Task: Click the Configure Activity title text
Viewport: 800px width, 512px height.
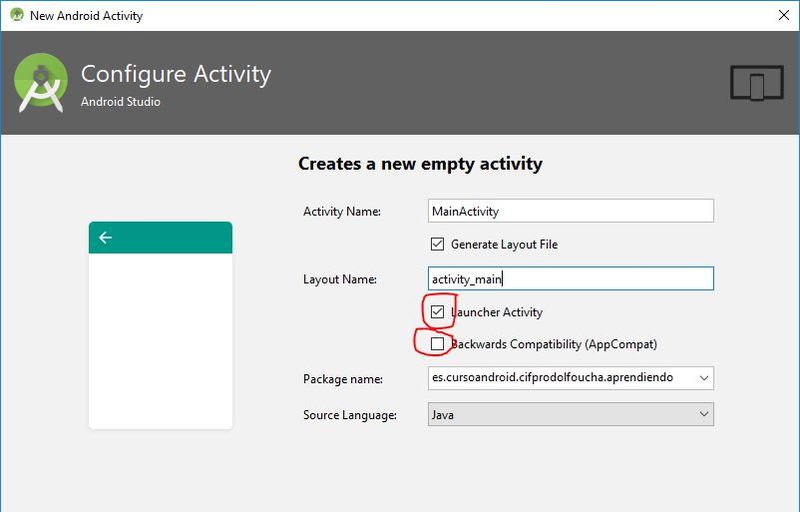Action: (x=176, y=74)
